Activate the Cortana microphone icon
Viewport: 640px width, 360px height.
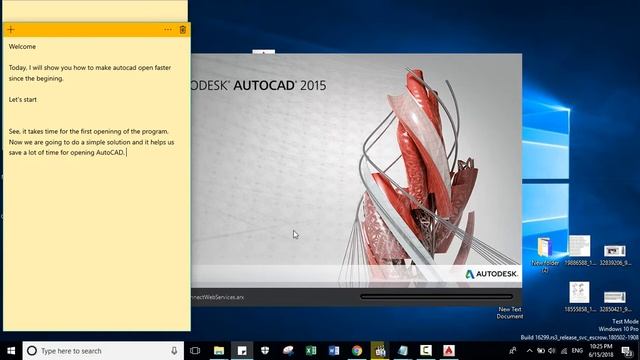click(174, 351)
